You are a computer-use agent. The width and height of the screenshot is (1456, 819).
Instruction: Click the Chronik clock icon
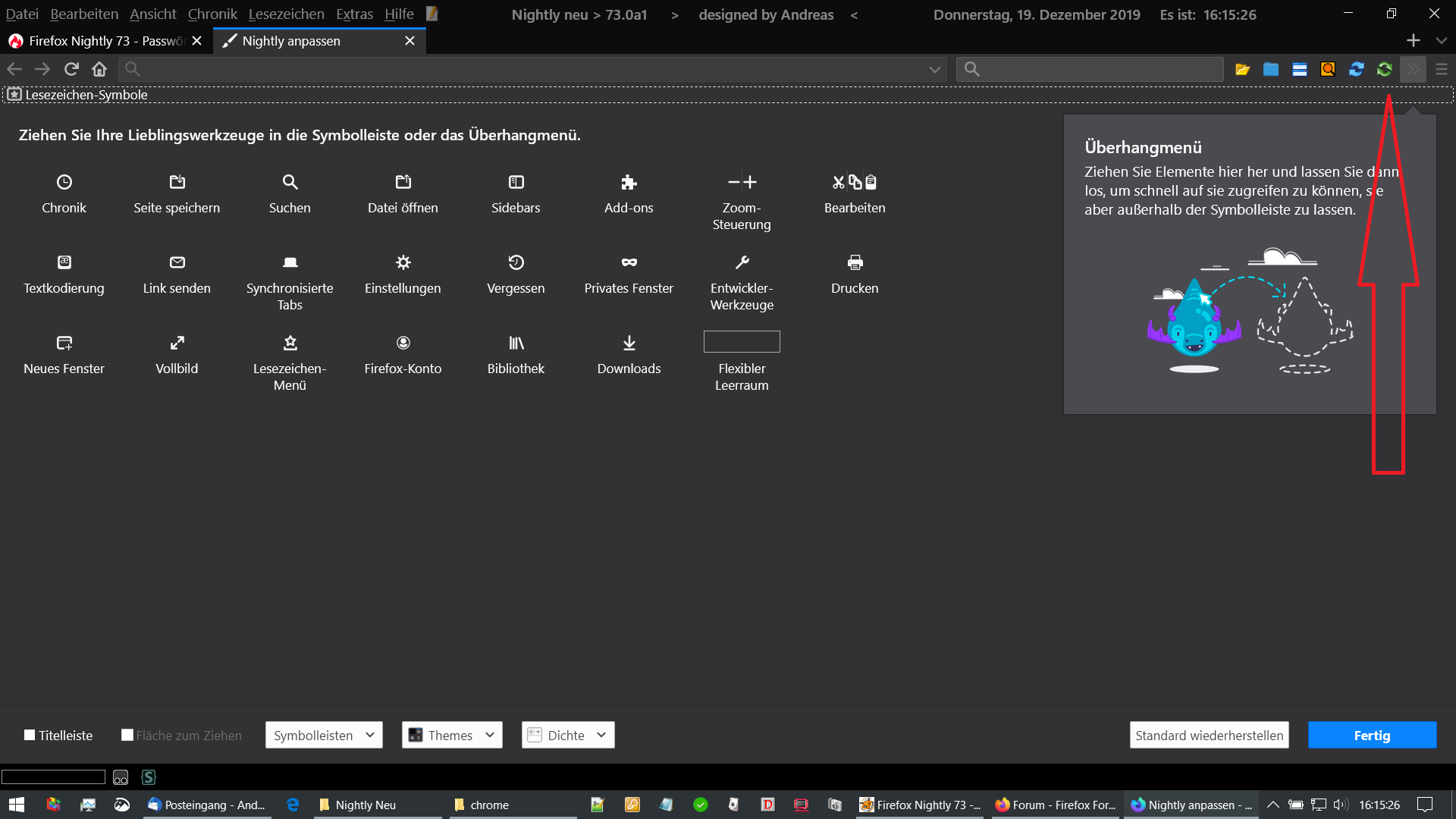point(64,182)
